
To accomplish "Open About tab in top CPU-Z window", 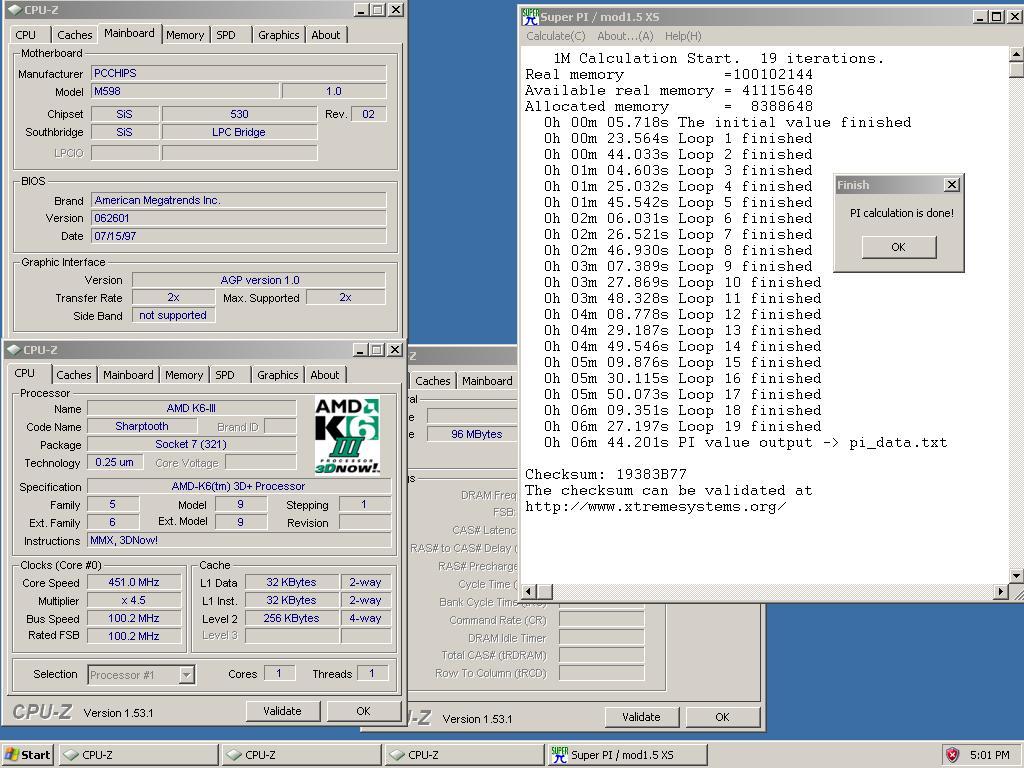I will click(325, 35).
